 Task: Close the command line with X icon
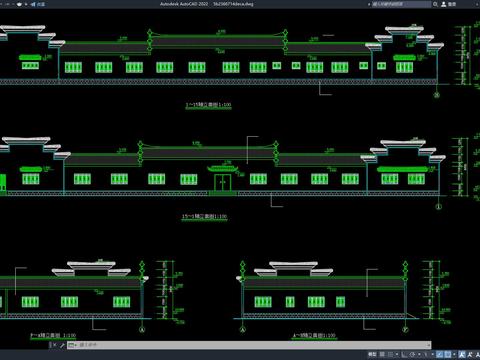pyautogui.click(x=55, y=345)
